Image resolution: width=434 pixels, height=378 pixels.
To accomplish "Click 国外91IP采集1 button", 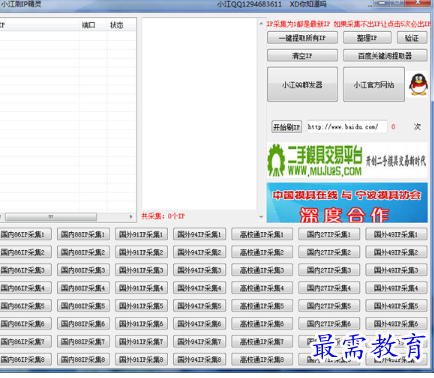I will tap(141, 234).
